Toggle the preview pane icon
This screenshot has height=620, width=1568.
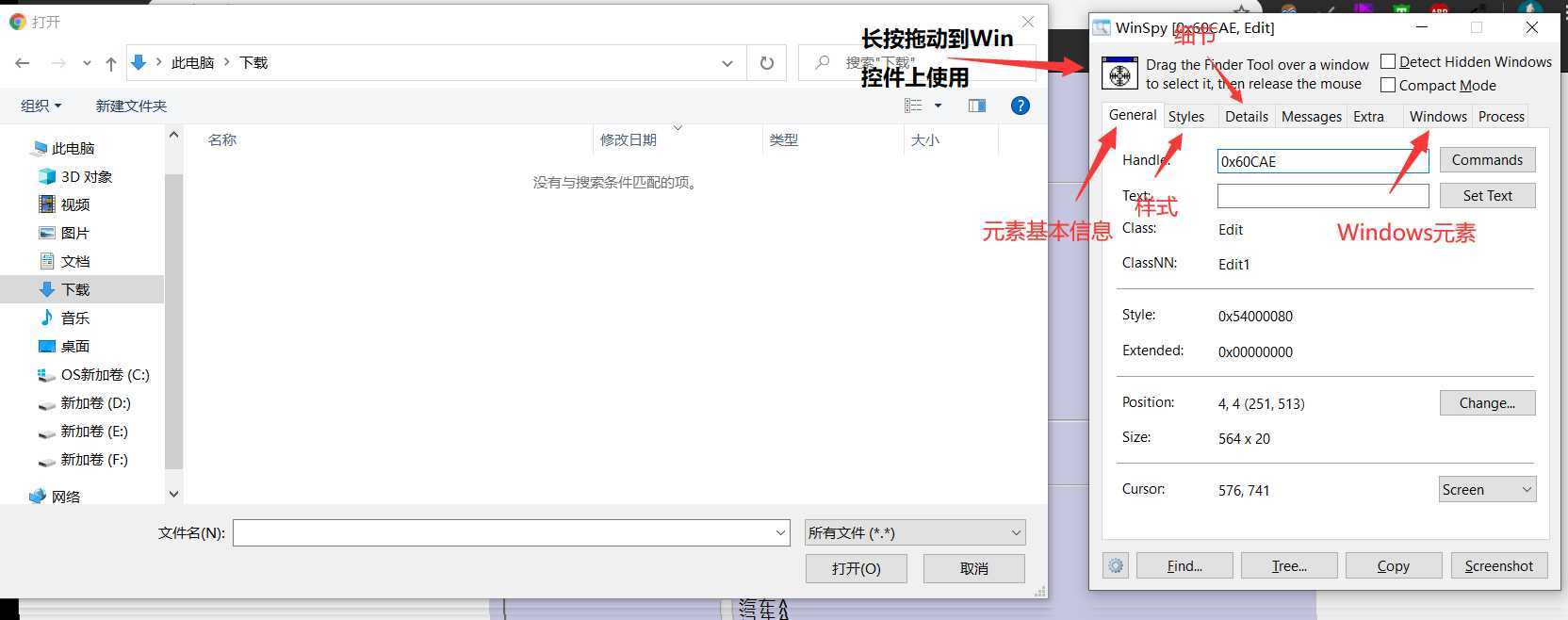click(x=977, y=106)
